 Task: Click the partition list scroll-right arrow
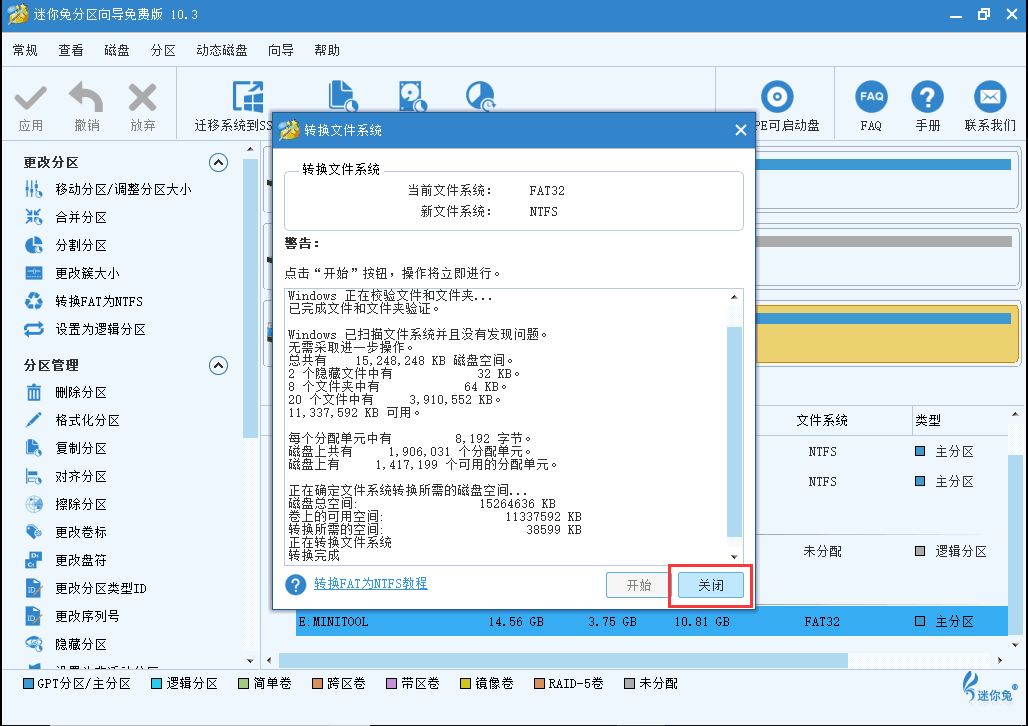coord(1000,660)
